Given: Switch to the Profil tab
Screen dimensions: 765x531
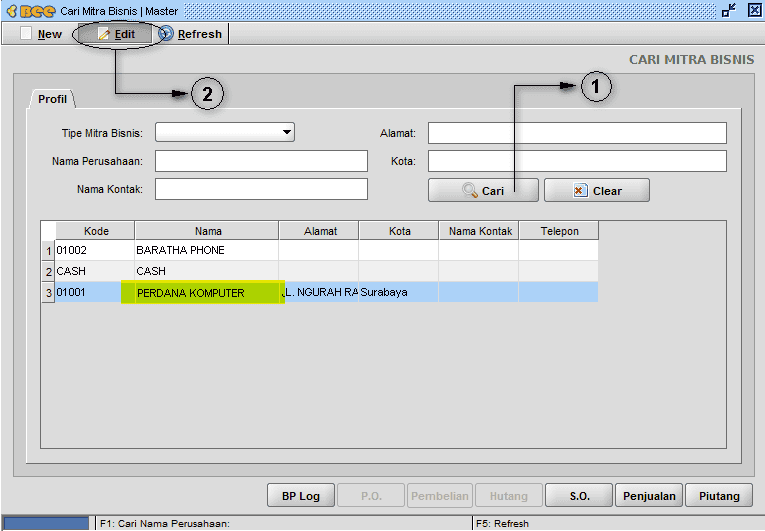Looking at the screenshot, I should tap(52, 99).
